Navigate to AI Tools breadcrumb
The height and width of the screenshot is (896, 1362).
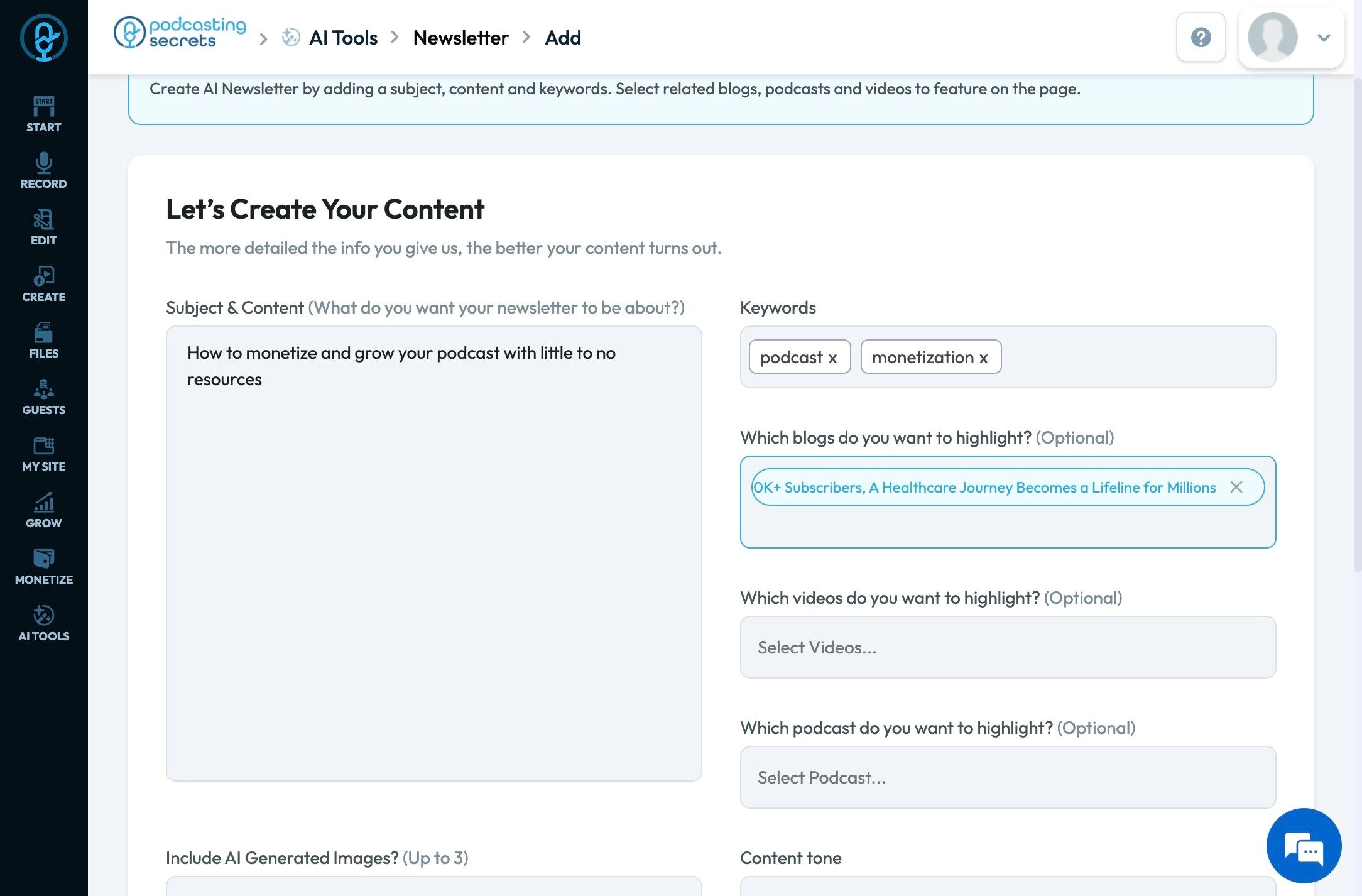(343, 38)
